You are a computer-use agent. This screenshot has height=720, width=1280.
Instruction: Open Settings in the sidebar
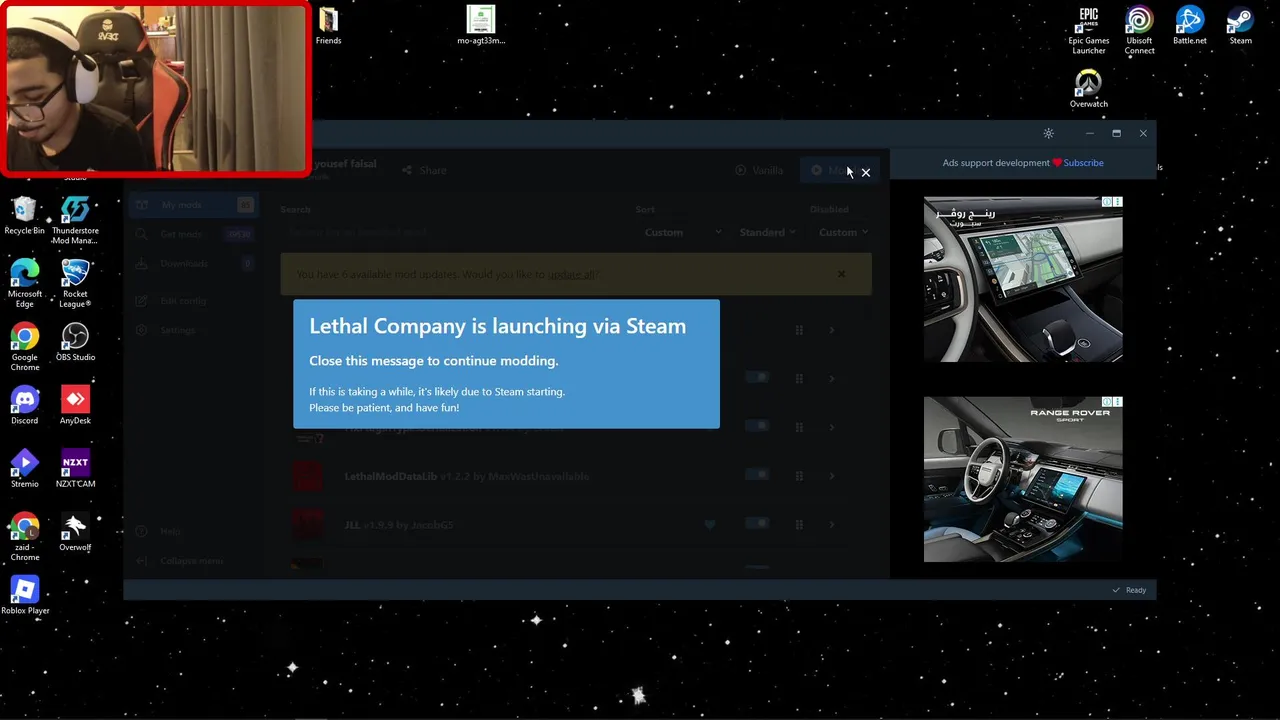[x=194, y=330]
